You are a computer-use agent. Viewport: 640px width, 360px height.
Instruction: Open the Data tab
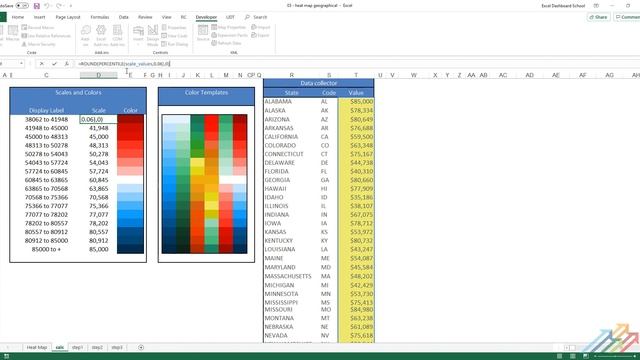[123, 17]
